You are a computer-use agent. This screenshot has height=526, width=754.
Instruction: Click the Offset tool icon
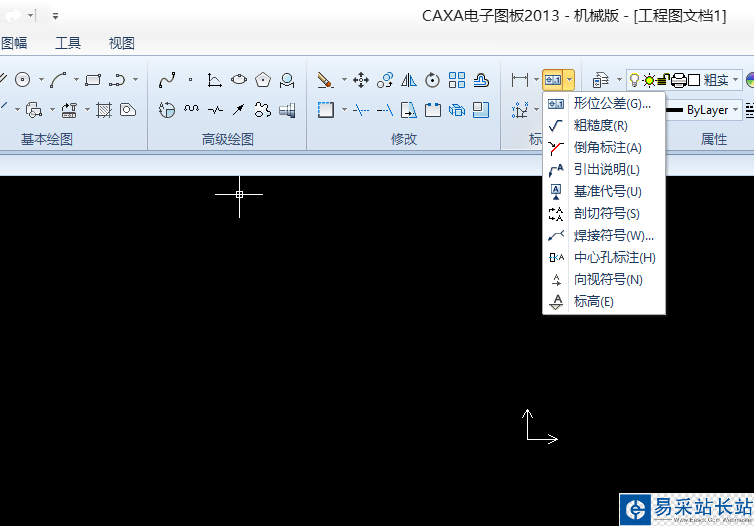[481, 80]
